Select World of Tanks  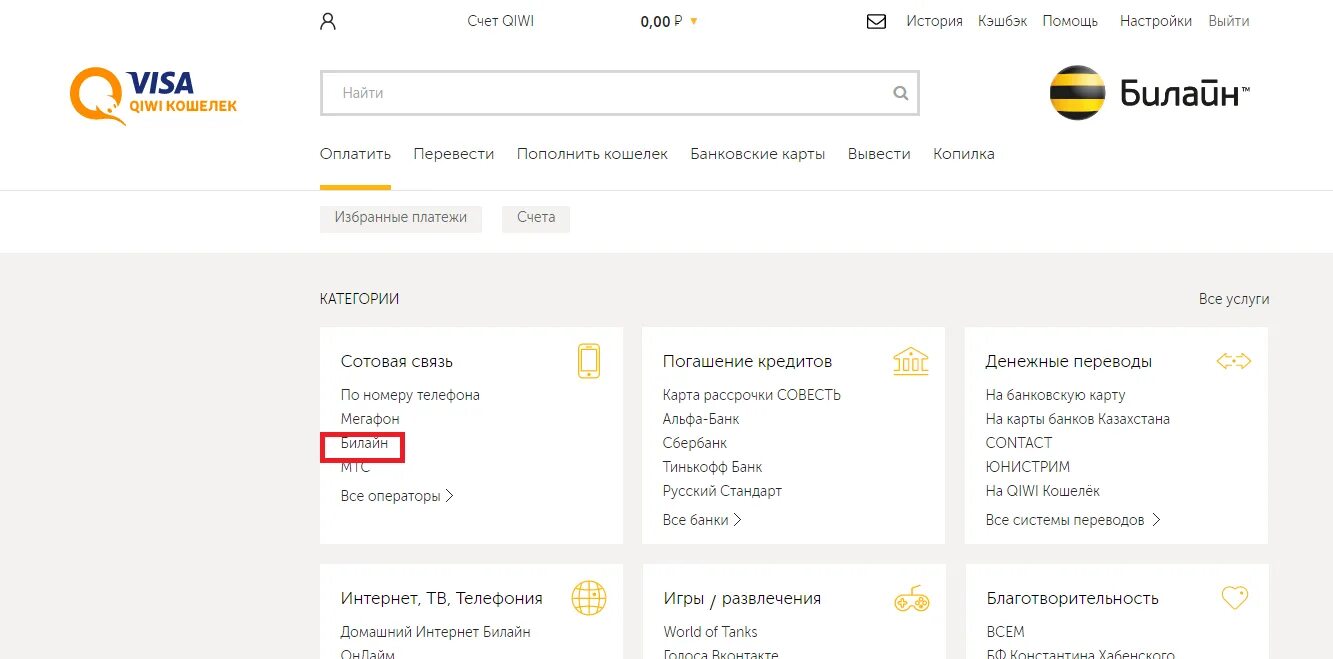710,632
